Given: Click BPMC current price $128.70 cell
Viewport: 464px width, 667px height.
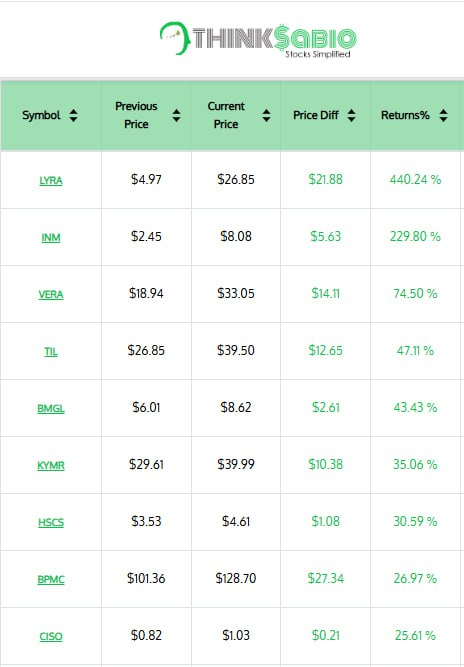Looking at the screenshot, I should 236,579.
